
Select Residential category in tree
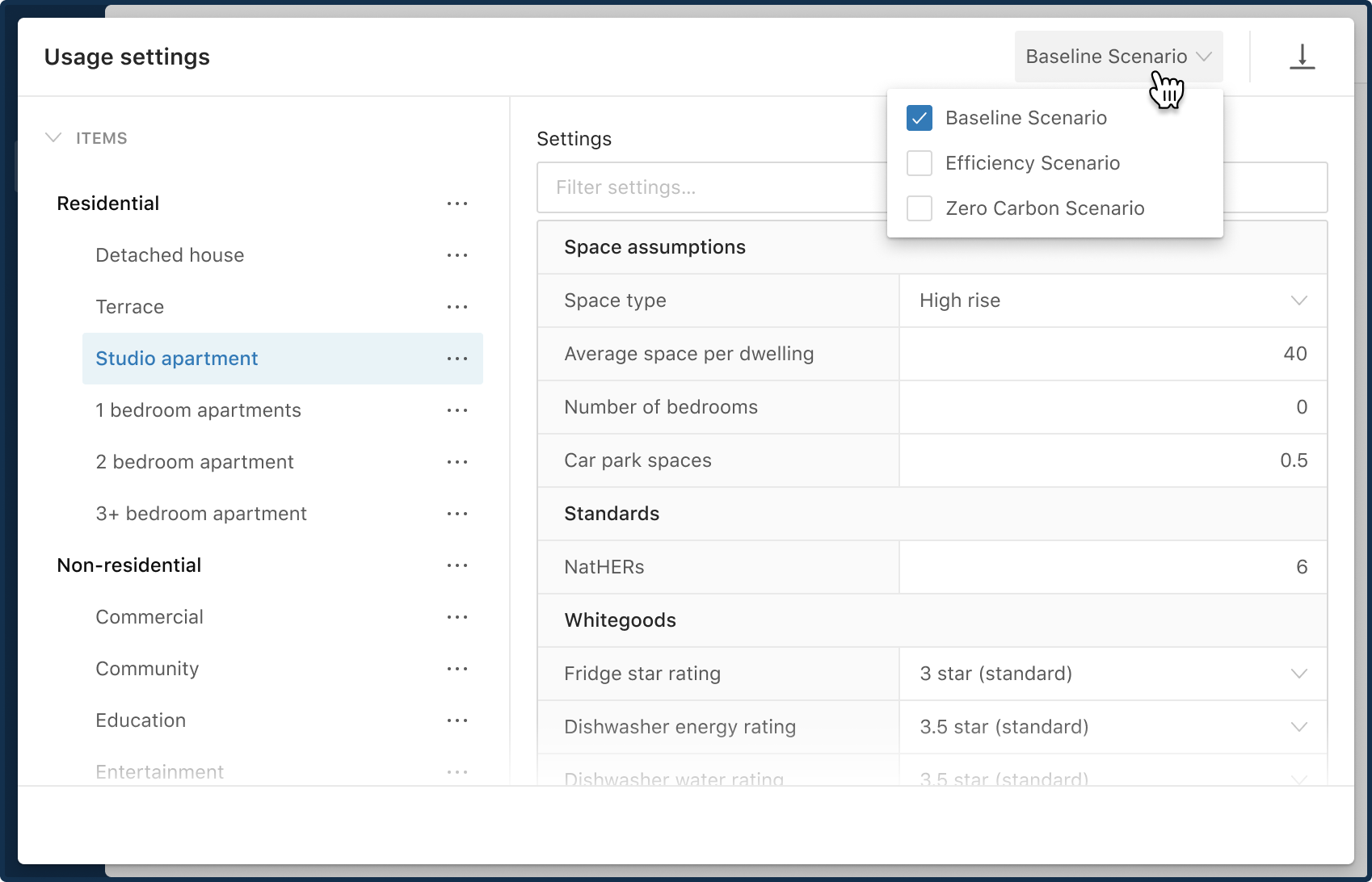pyautogui.click(x=108, y=204)
